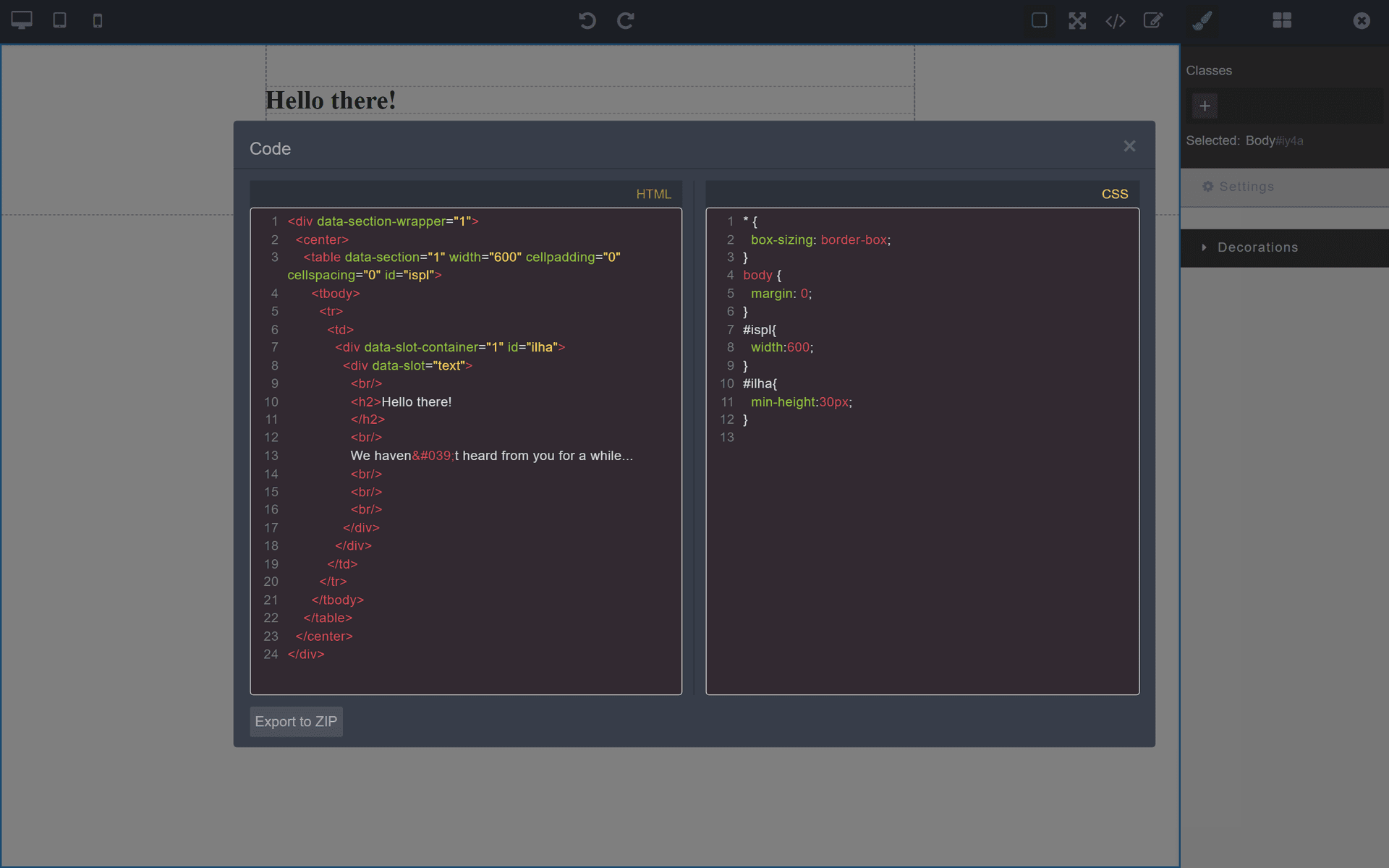Select the desktop device view
Screen dimensions: 1389x868
tap(22, 20)
